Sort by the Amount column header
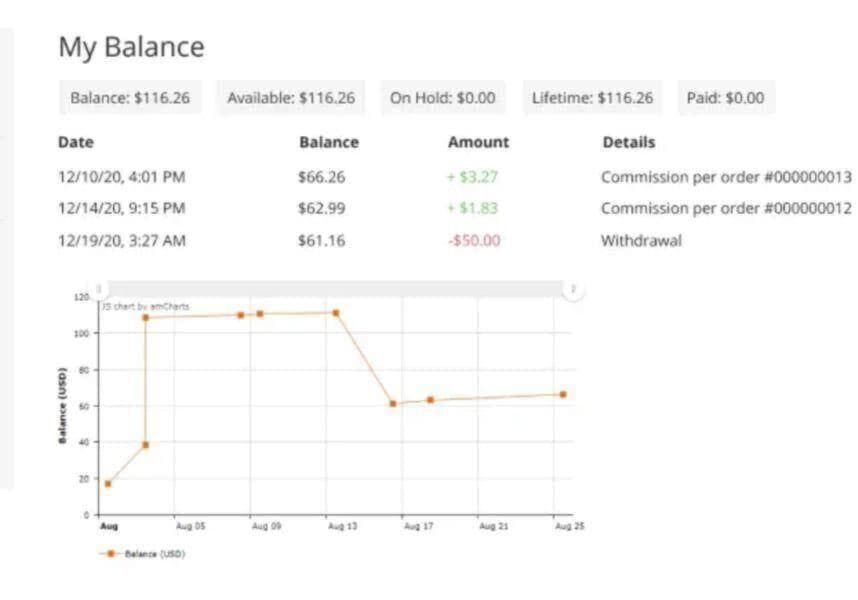This screenshot has height=600, width=858. pyautogui.click(x=478, y=142)
